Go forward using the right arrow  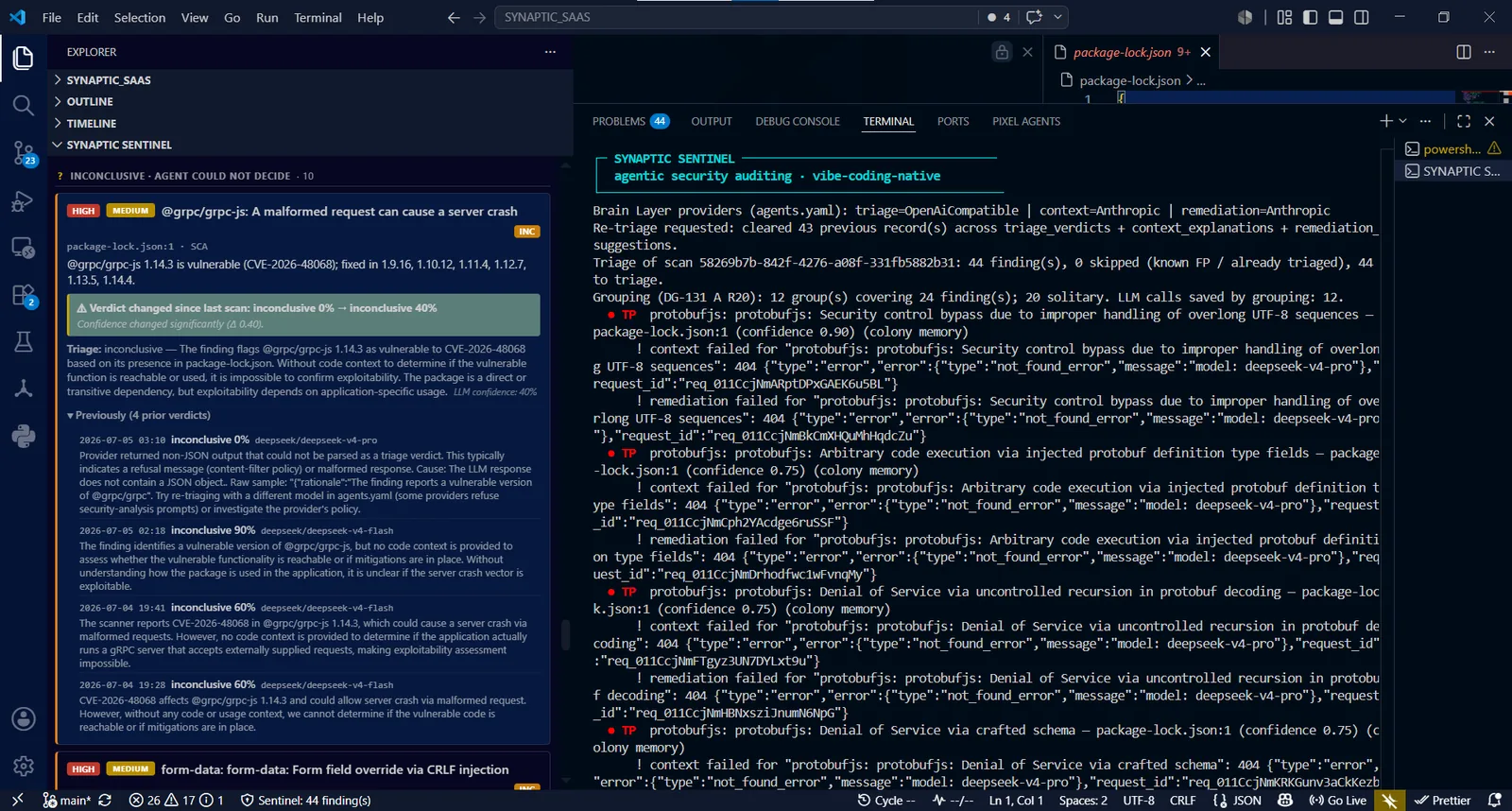tap(479, 17)
